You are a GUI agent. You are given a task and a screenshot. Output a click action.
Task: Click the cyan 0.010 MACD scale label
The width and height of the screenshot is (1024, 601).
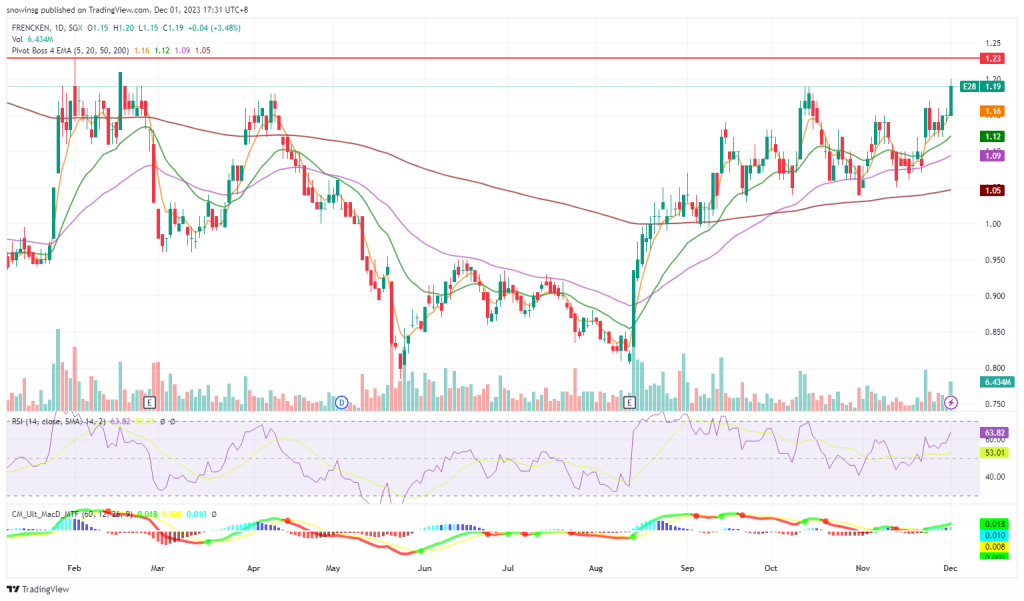coord(994,535)
